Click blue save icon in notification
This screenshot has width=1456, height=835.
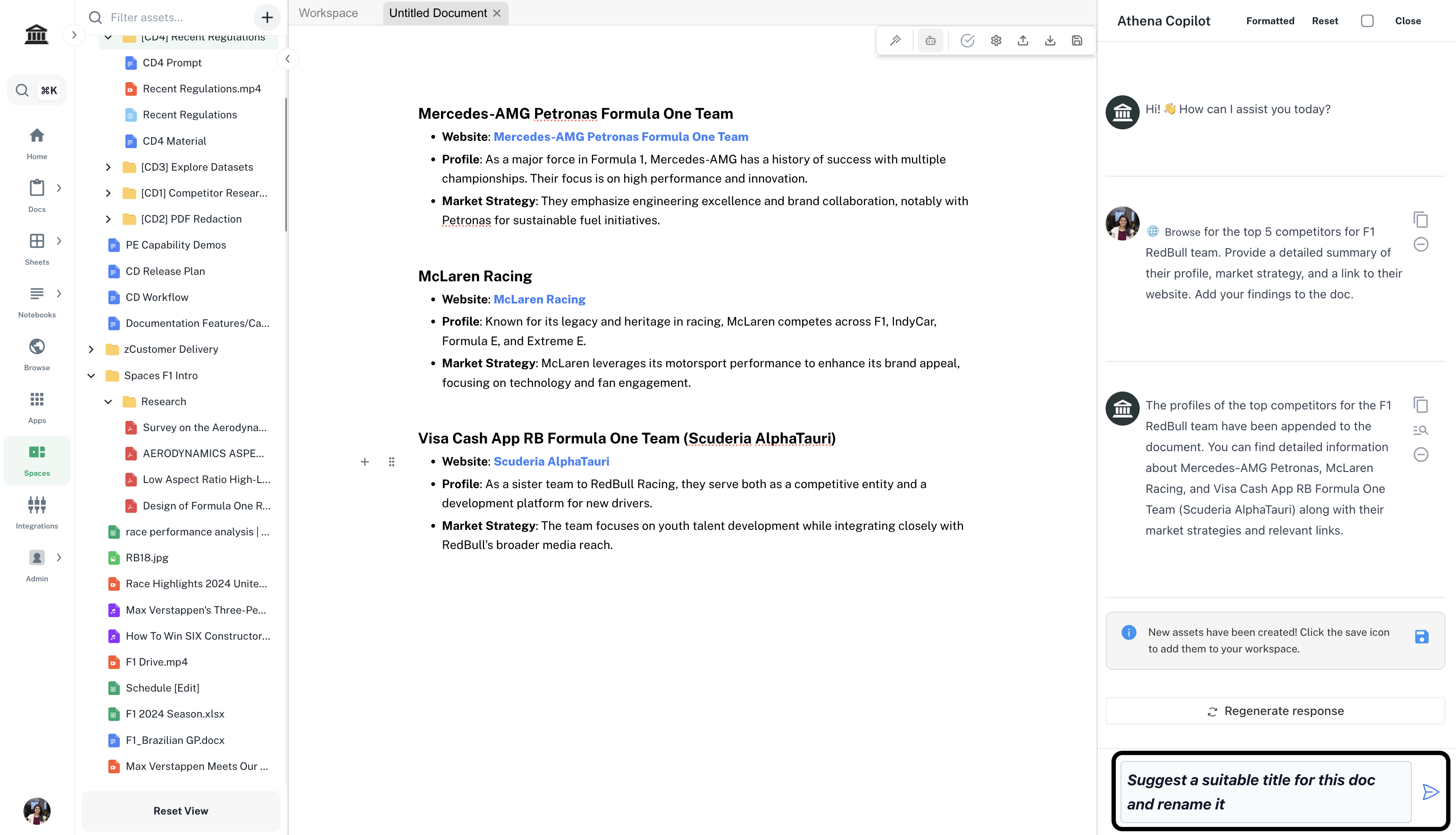(x=1422, y=637)
